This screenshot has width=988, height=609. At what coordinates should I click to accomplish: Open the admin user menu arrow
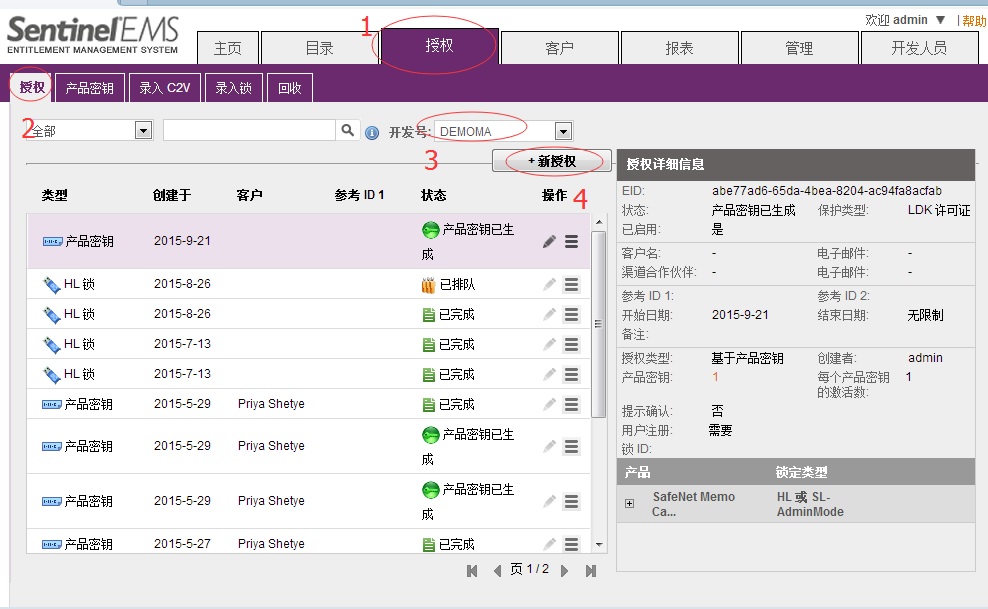940,20
